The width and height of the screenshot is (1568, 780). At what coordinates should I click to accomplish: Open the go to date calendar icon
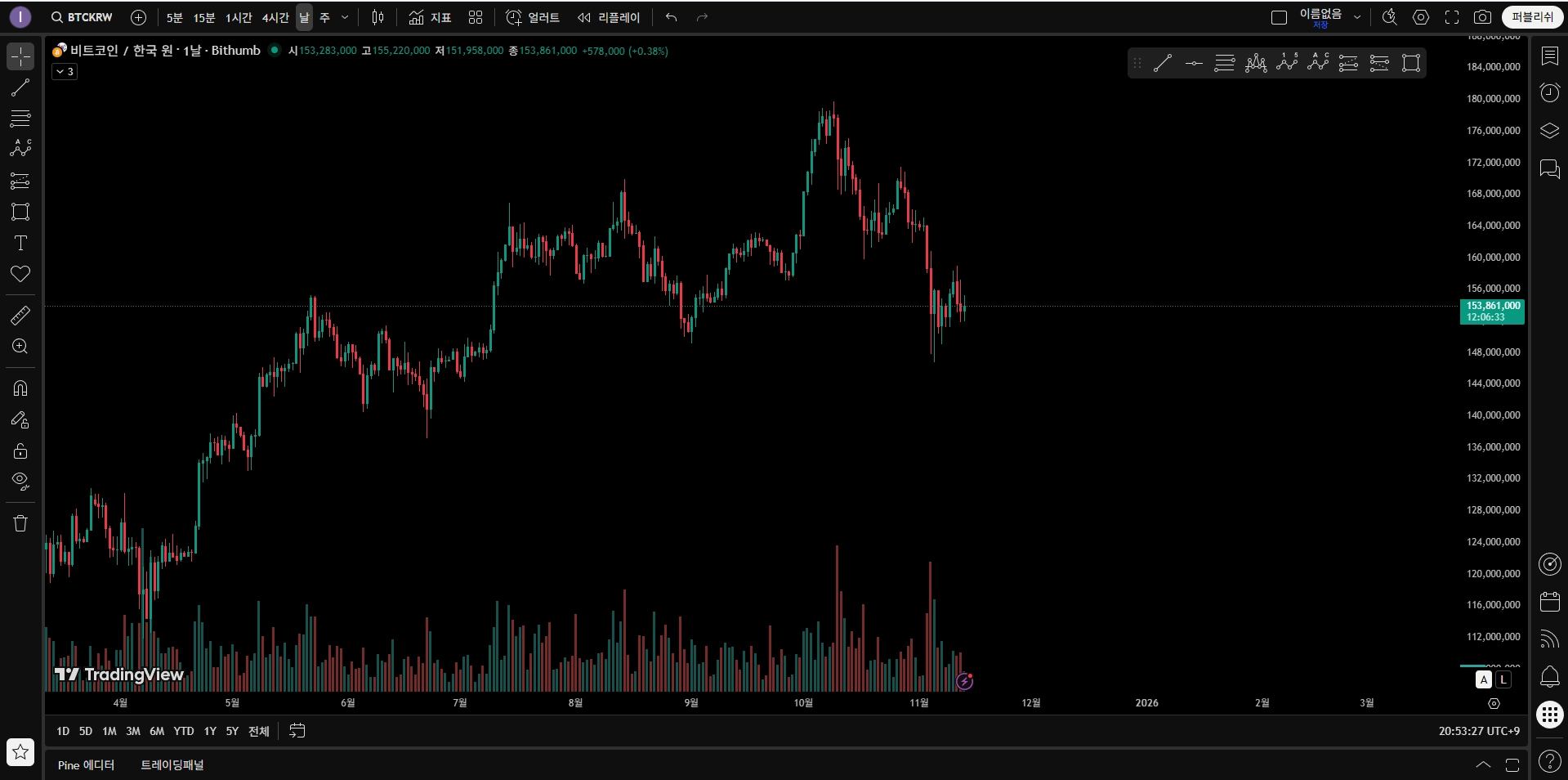coord(297,731)
